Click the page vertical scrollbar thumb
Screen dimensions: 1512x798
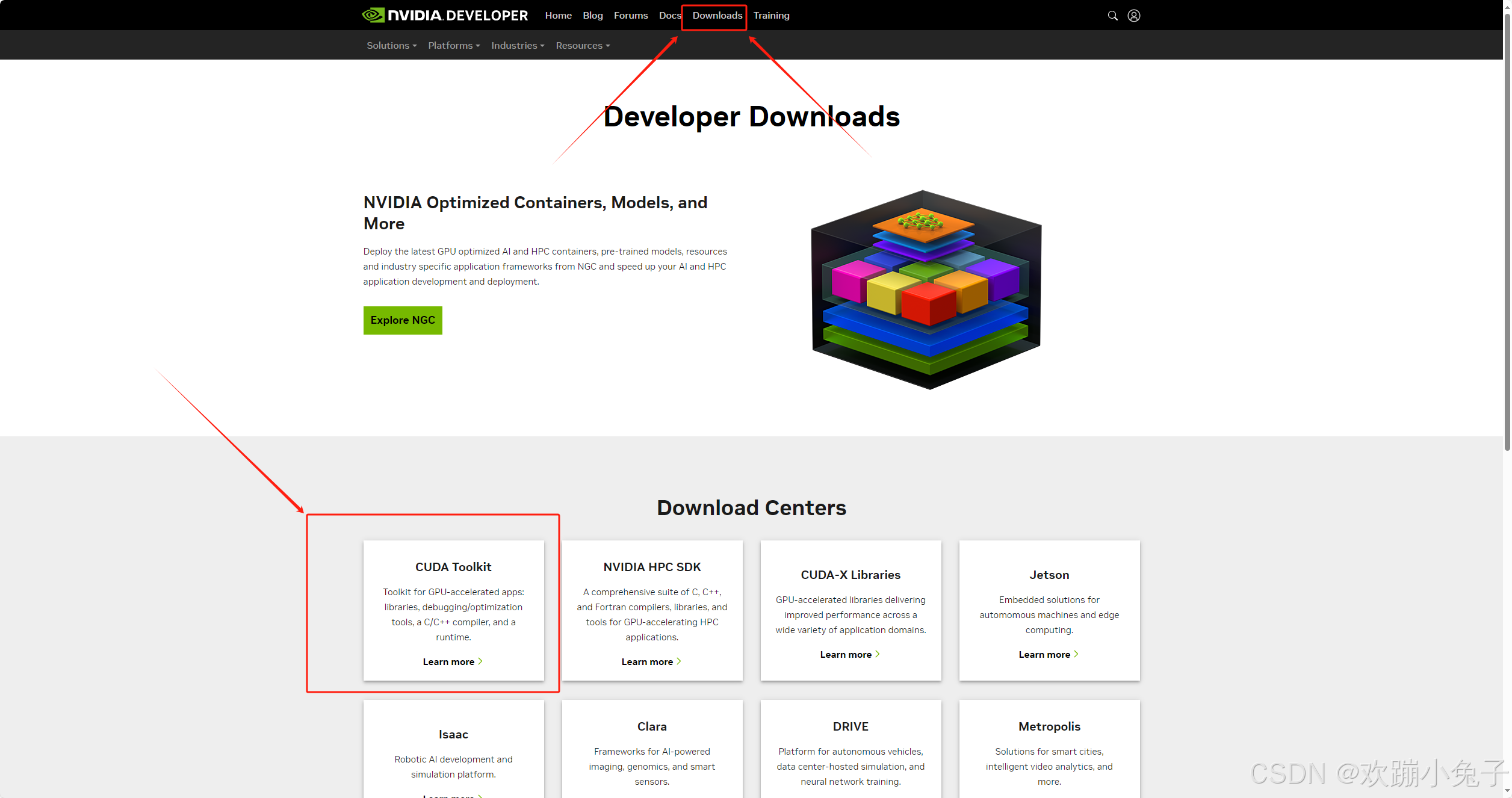click(x=1507, y=232)
